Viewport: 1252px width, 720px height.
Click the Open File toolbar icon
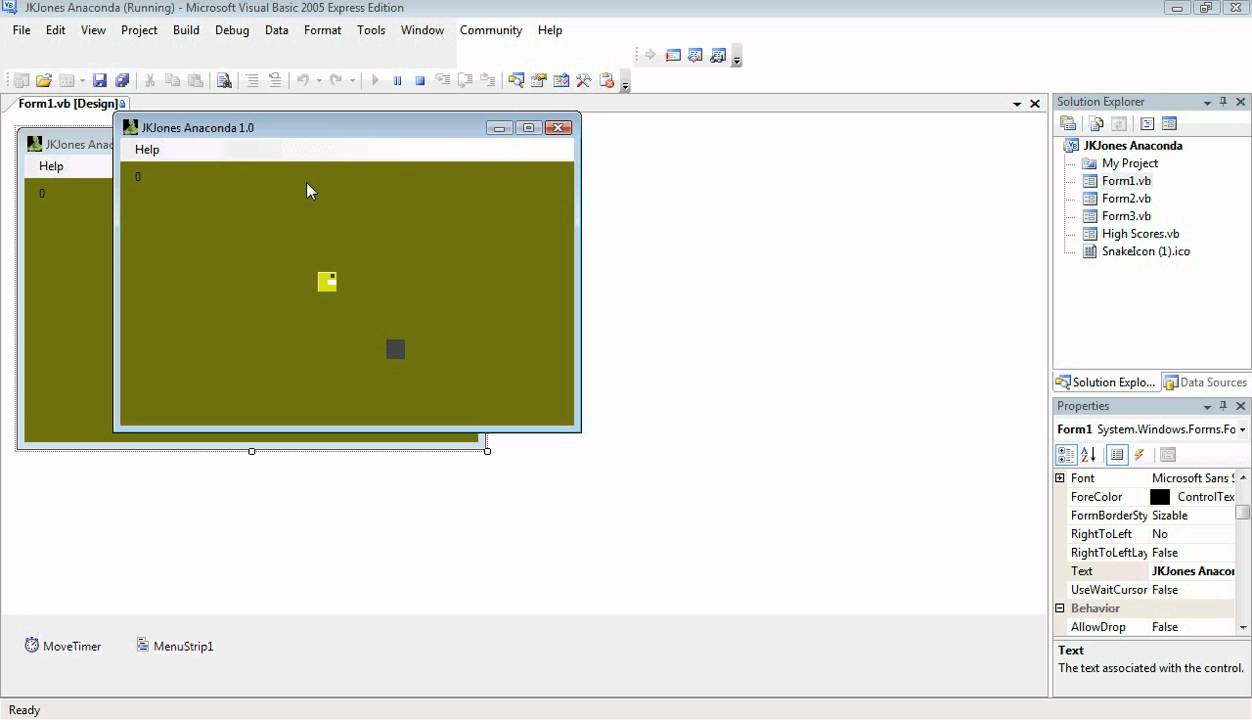43,81
